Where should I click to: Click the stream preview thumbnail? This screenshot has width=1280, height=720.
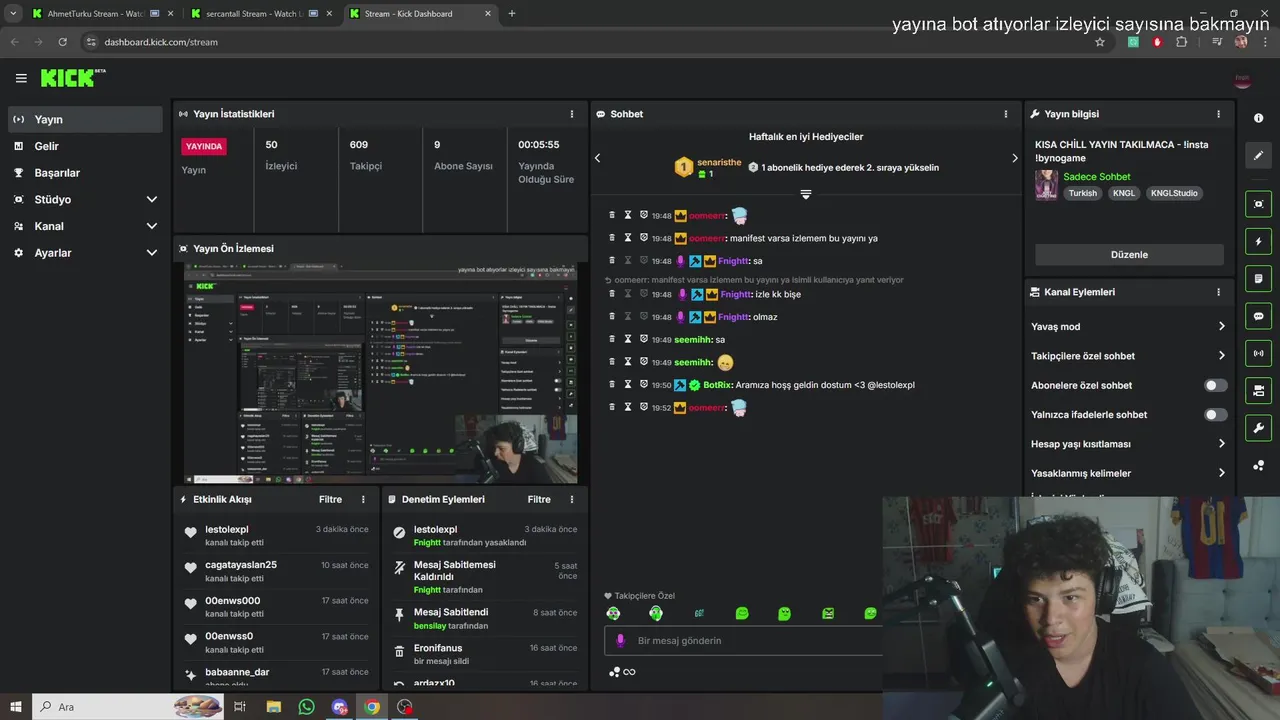pyautogui.click(x=380, y=374)
